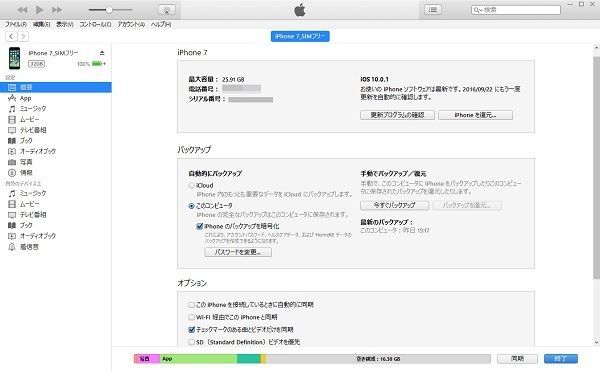Select the このコンピュータ radio button

pyautogui.click(x=191, y=206)
